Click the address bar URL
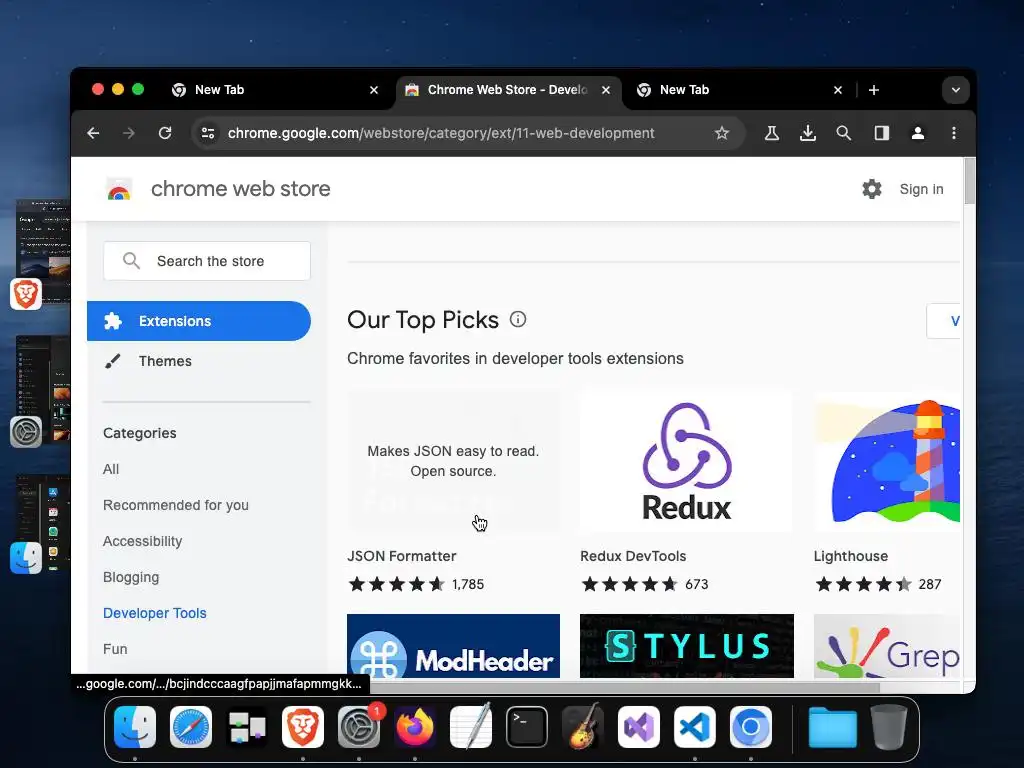The width and height of the screenshot is (1024, 768). (x=441, y=133)
